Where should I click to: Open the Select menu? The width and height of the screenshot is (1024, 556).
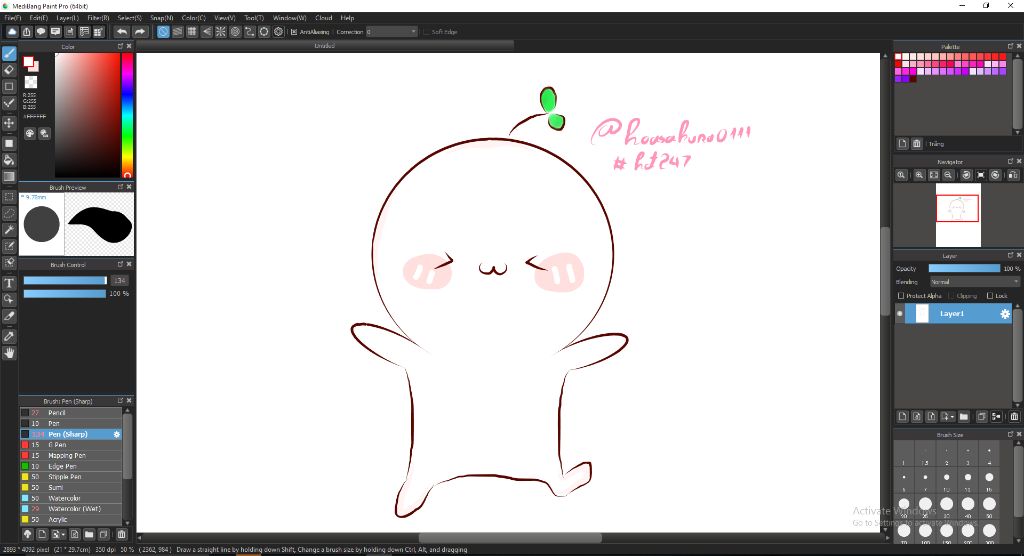(129, 18)
